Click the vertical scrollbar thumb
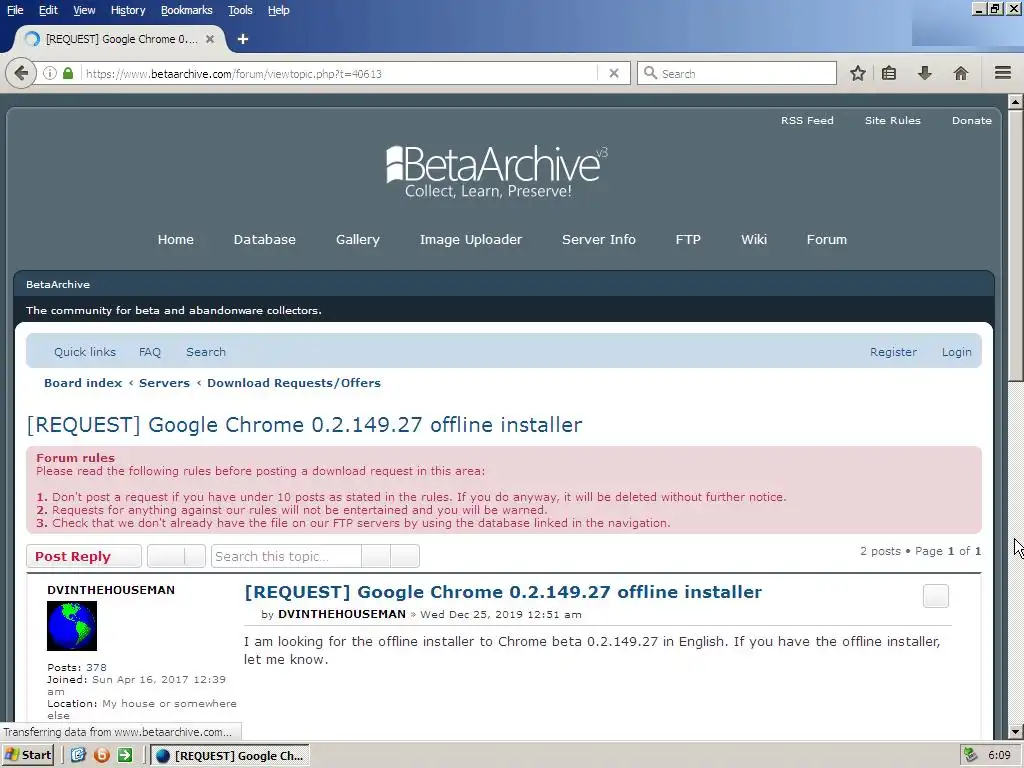This screenshot has width=1024, height=768. pos(1016,244)
